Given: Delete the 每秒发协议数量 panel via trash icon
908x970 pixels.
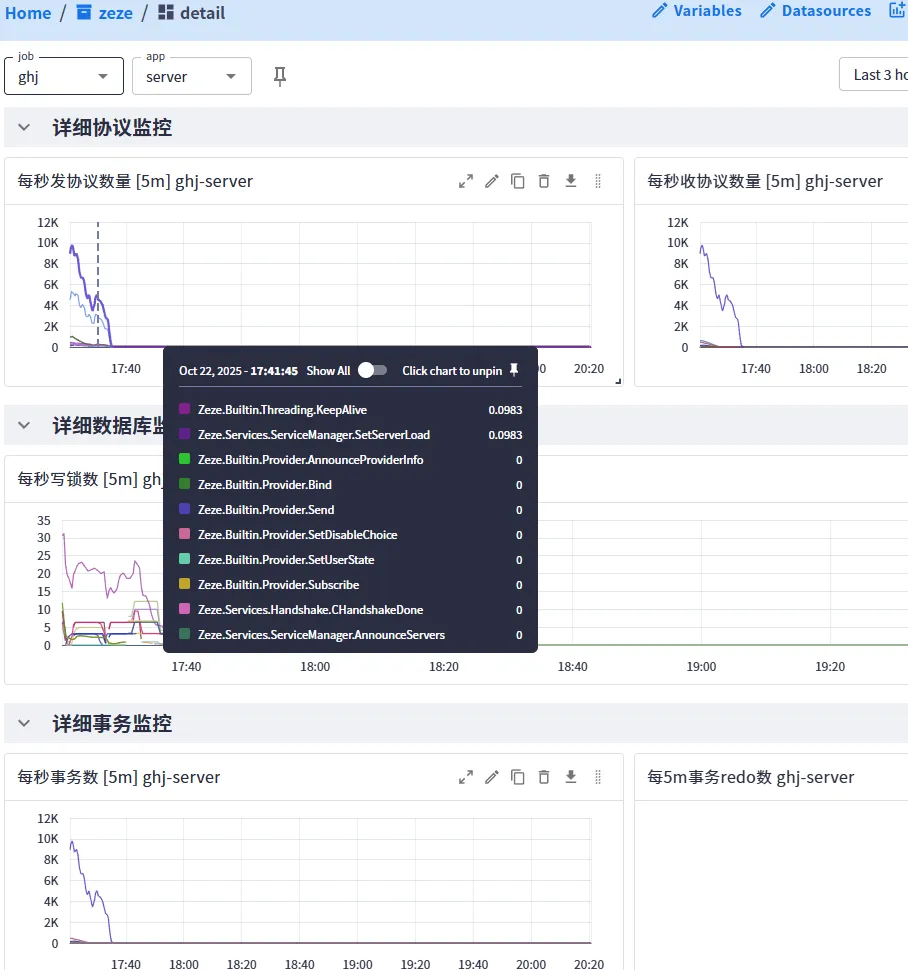Looking at the screenshot, I should click(544, 181).
